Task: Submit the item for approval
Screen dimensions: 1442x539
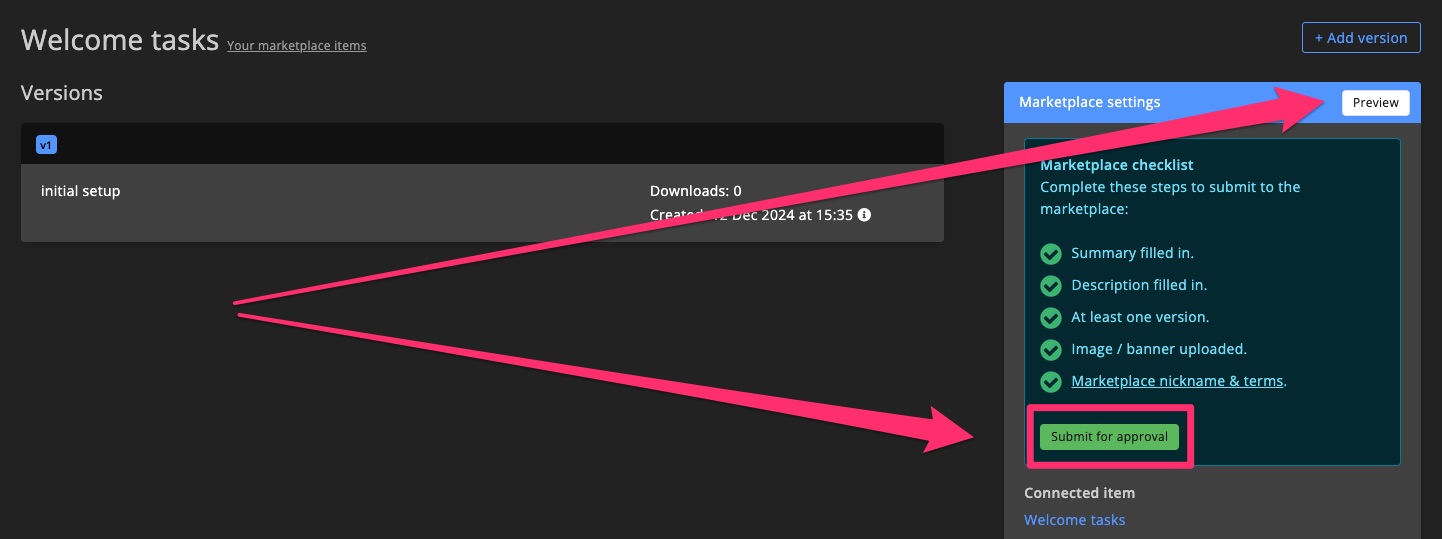Action: click(x=1109, y=437)
